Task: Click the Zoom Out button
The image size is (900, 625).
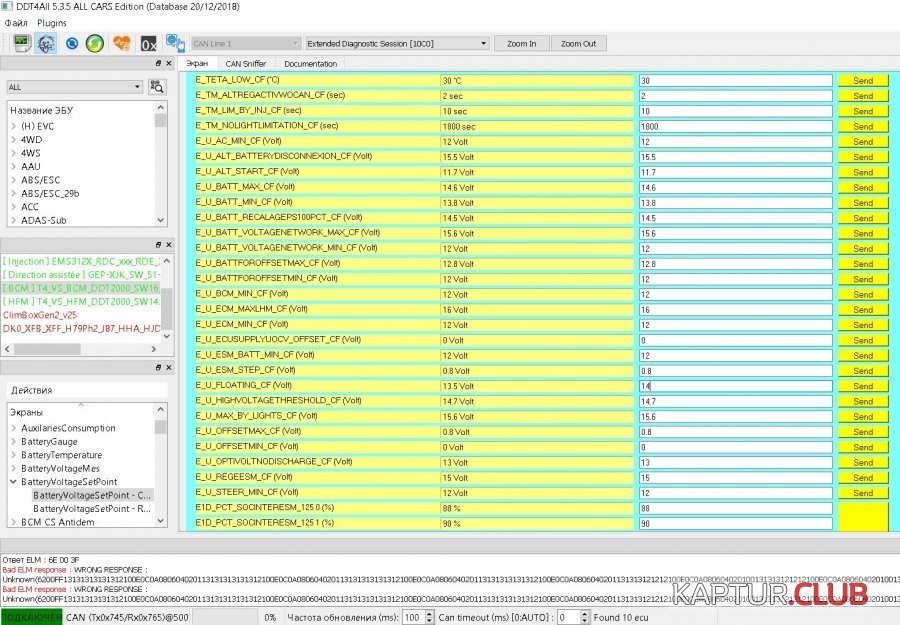Action: pyautogui.click(x=579, y=44)
